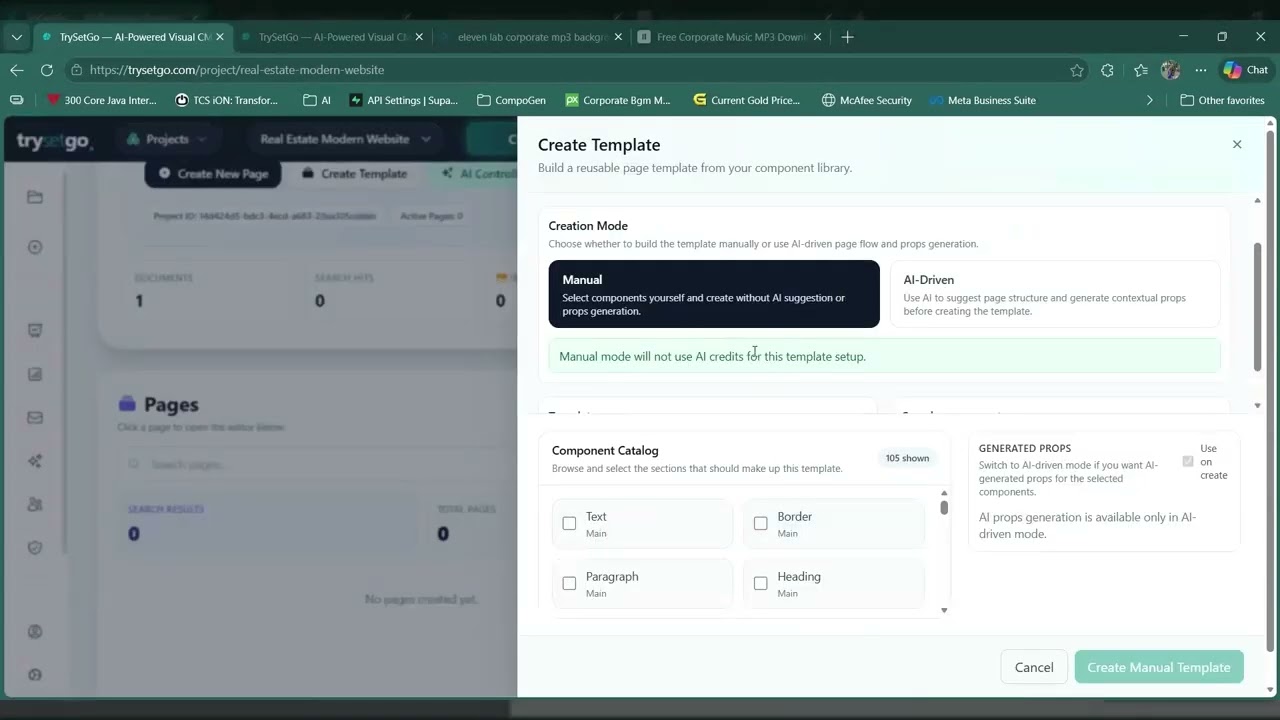Click sidebar image gallery icon
The width and height of the screenshot is (1280, 720).
click(35, 374)
